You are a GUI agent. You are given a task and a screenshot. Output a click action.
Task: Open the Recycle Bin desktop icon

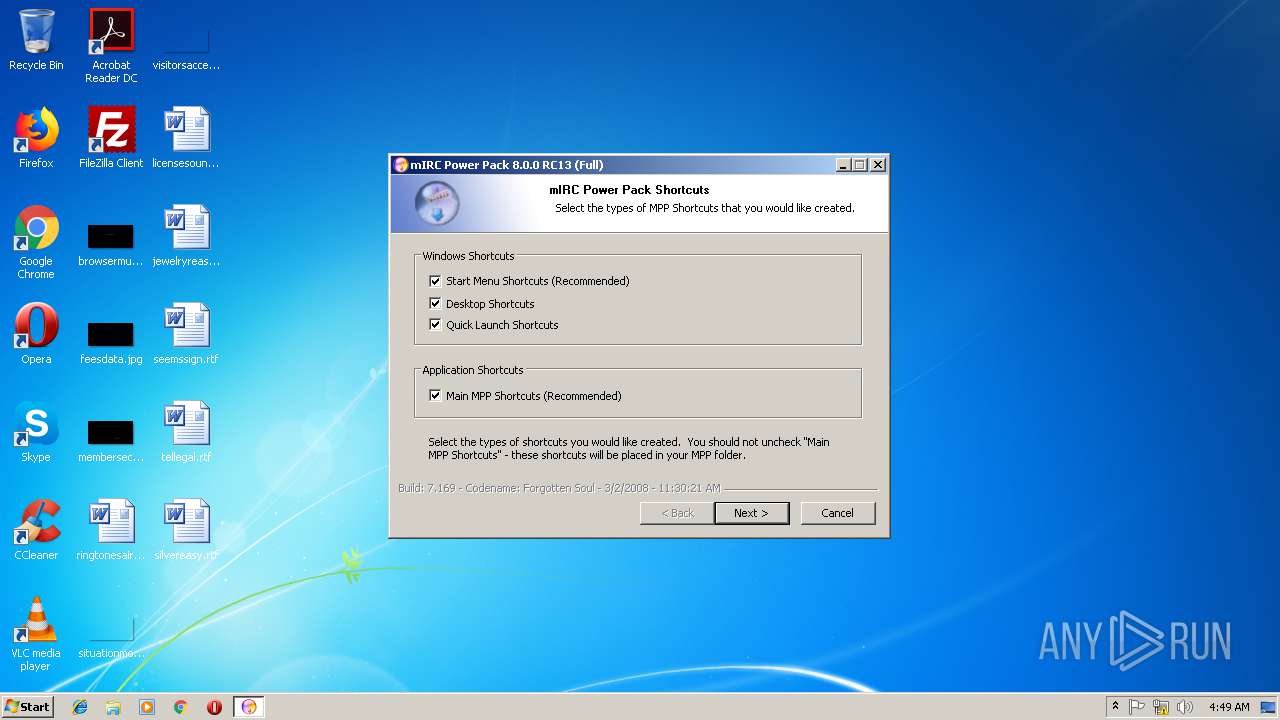(36, 40)
